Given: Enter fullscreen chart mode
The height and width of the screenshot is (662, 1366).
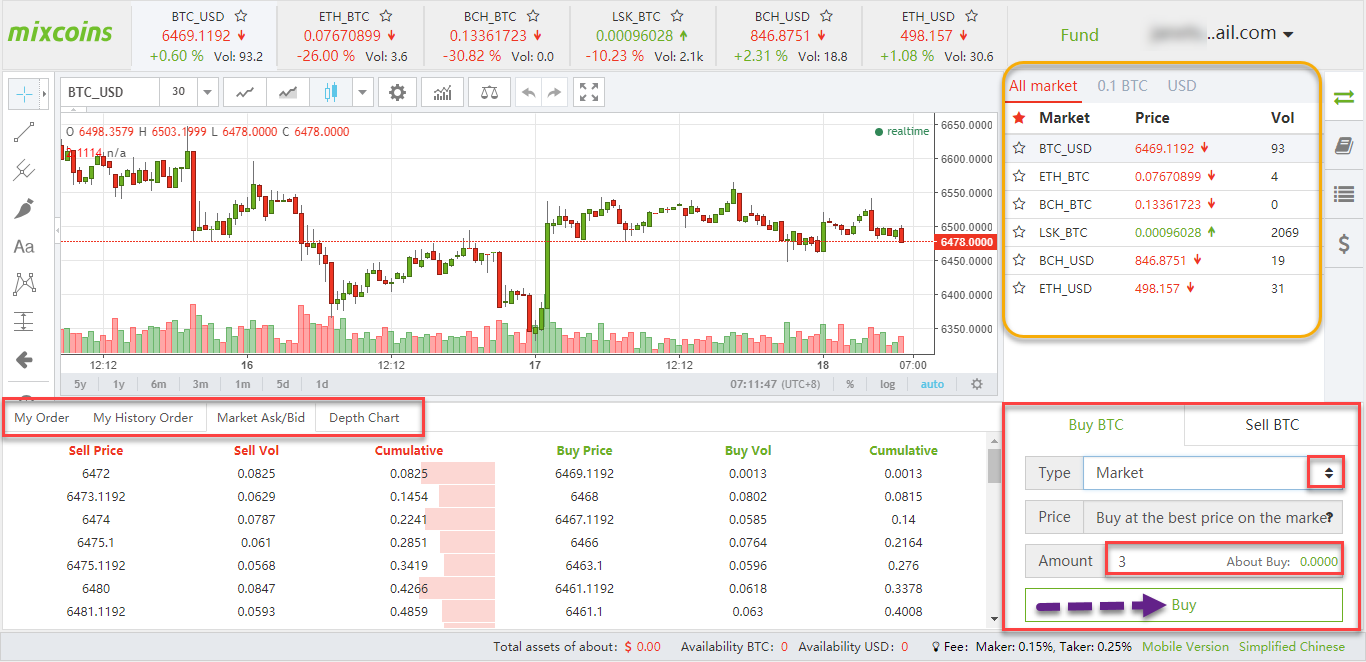Looking at the screenshot, I should (x=590, y=93).
